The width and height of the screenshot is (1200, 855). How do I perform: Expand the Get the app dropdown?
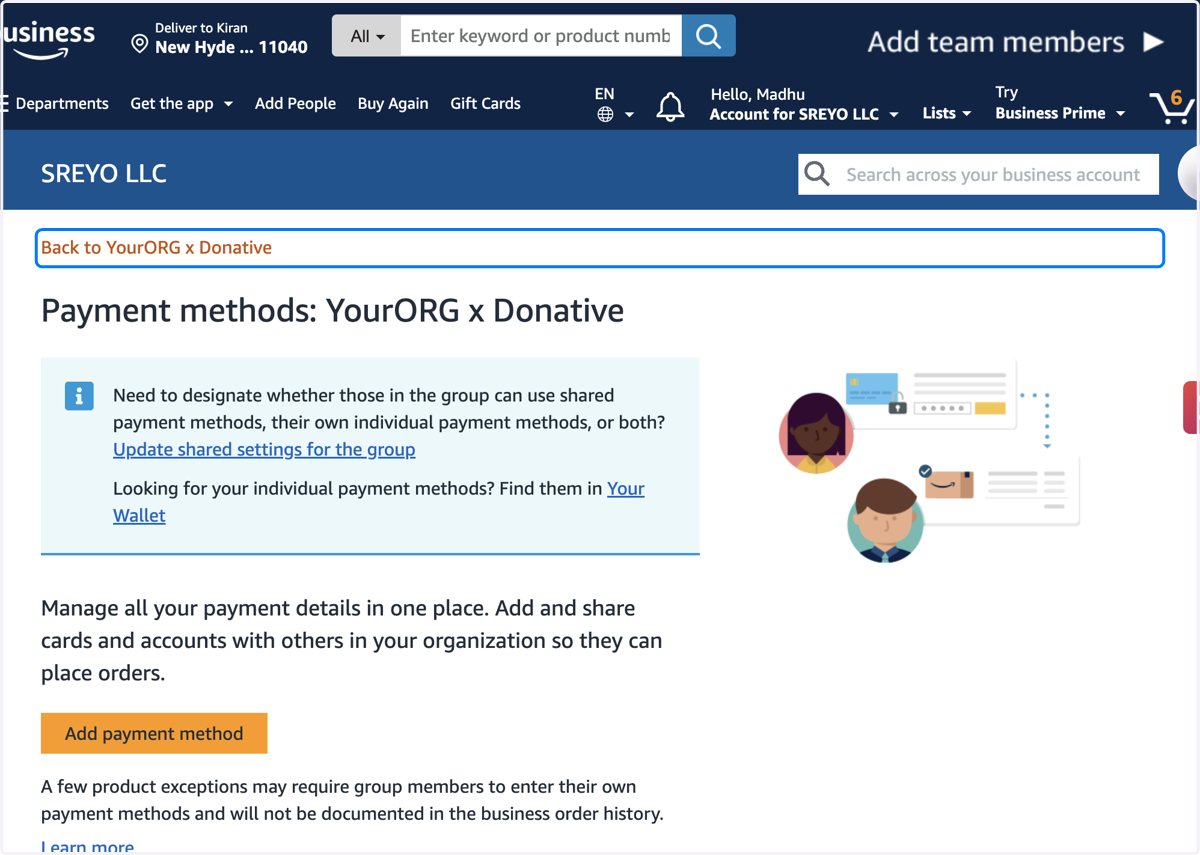181,103
